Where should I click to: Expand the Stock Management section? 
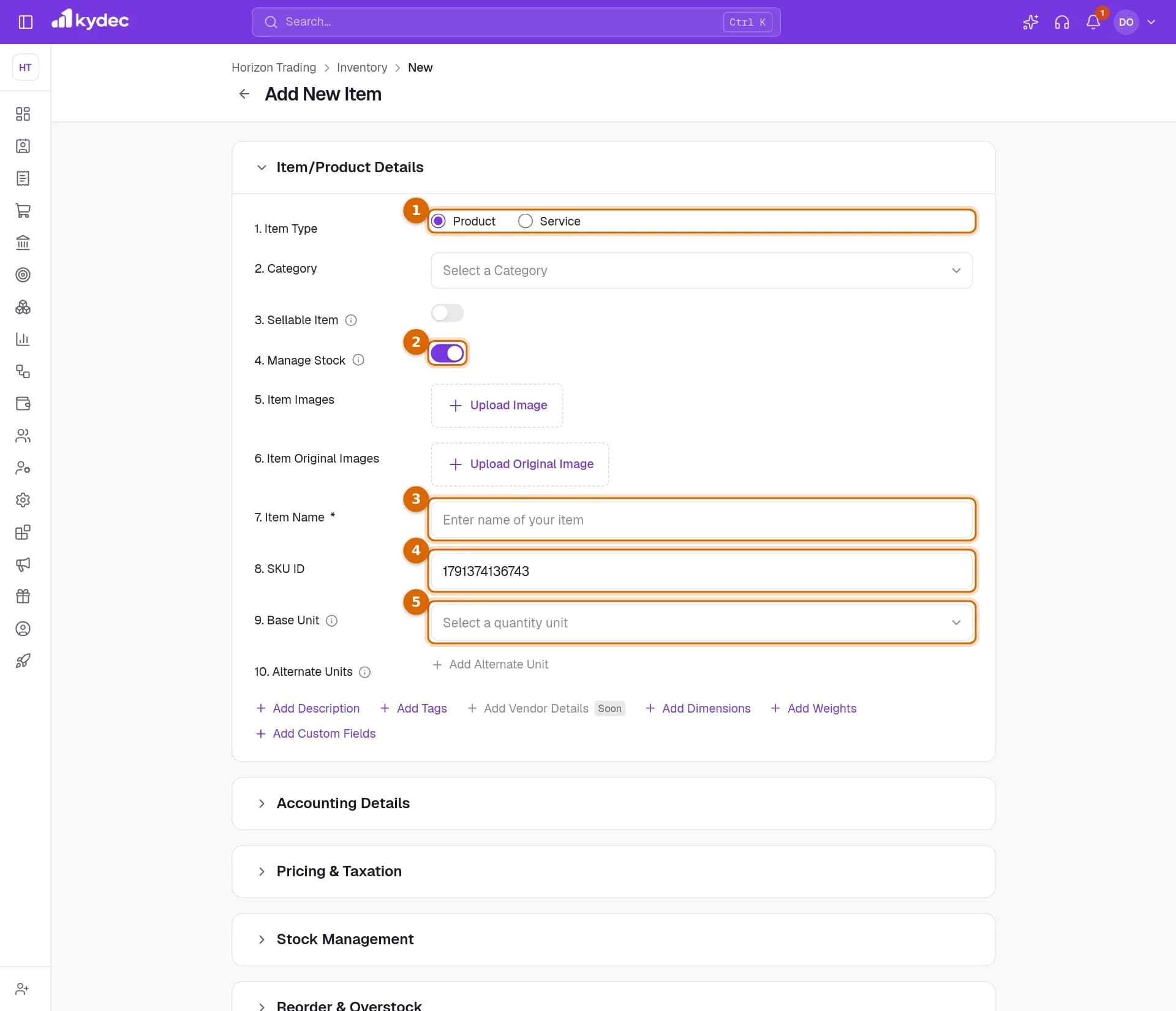(262, 939)
